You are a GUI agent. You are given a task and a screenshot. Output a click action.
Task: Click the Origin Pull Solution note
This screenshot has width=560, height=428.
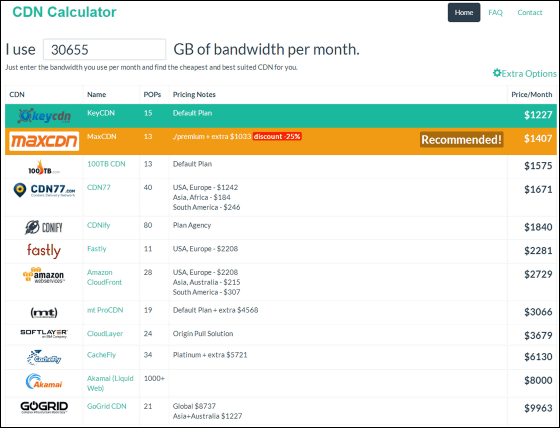point(203,334)
